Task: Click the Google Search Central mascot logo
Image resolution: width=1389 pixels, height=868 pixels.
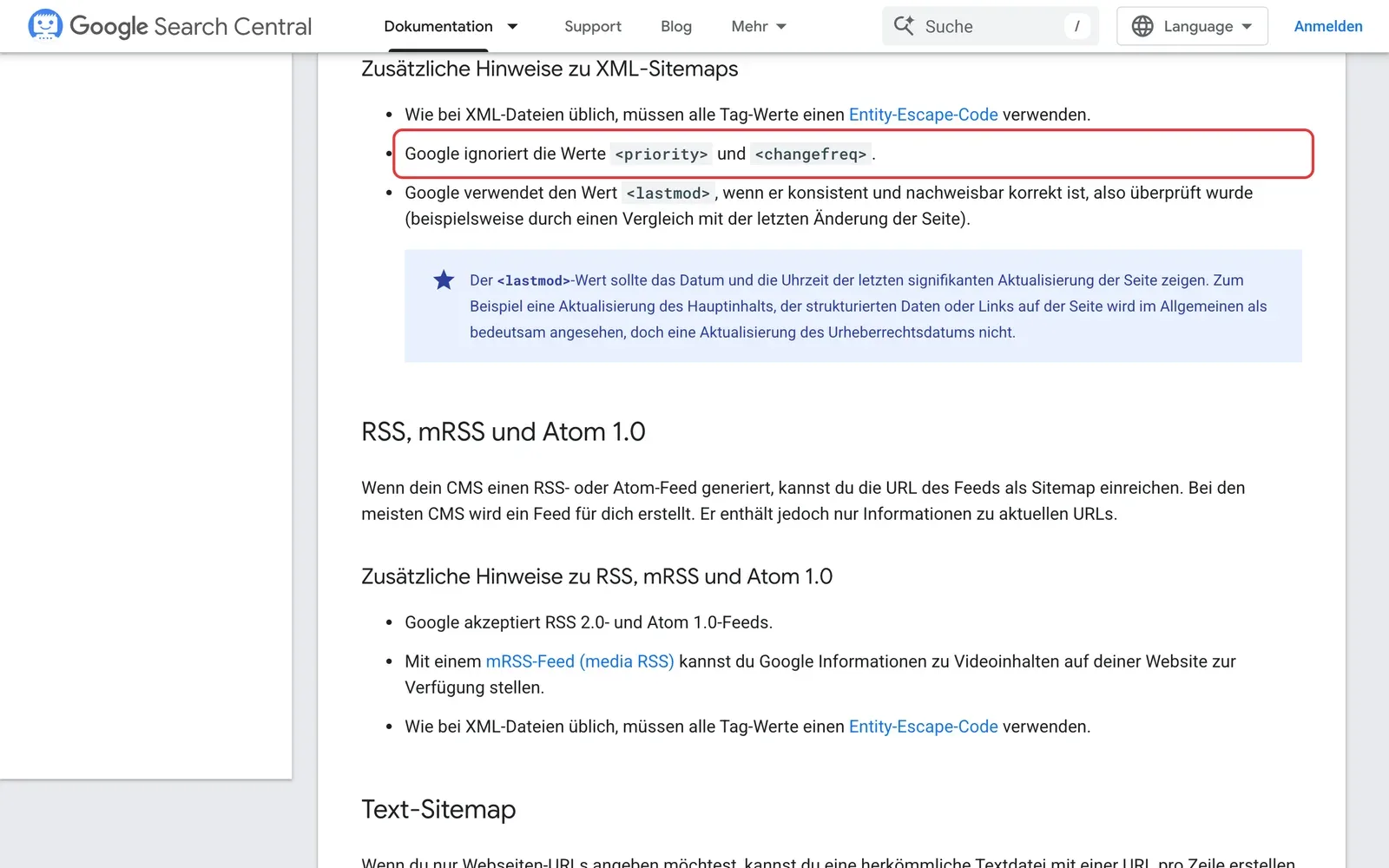Action: (45, 25)
